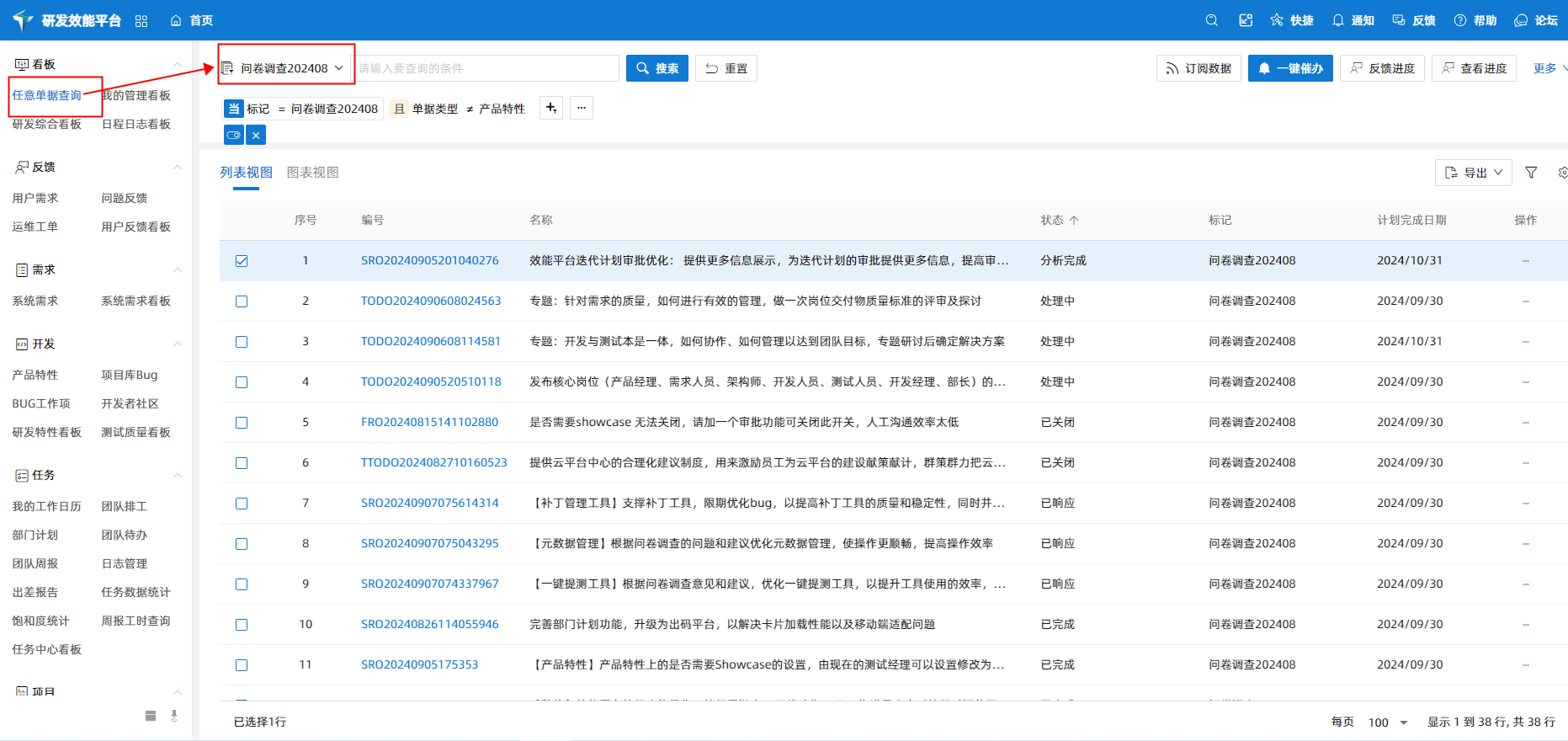The width and height of the screenshot is (1568, 741).
Task: Open the app grid icon beside platform title
Action: tap(141, 21)
